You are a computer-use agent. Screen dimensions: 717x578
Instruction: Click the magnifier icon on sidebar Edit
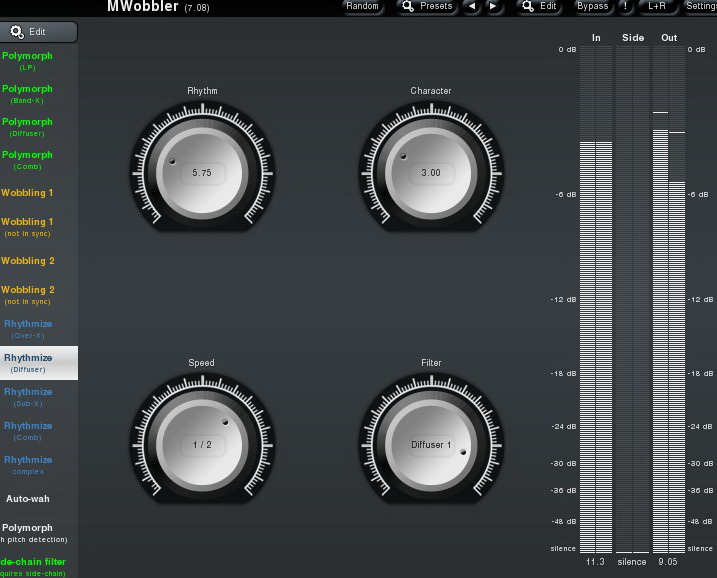17,32
